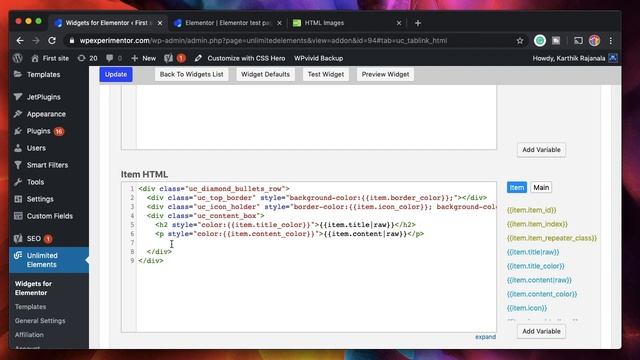Viewport: 640px width, 360px height.
Task: Open Widget Defaults
Action: 265,74
